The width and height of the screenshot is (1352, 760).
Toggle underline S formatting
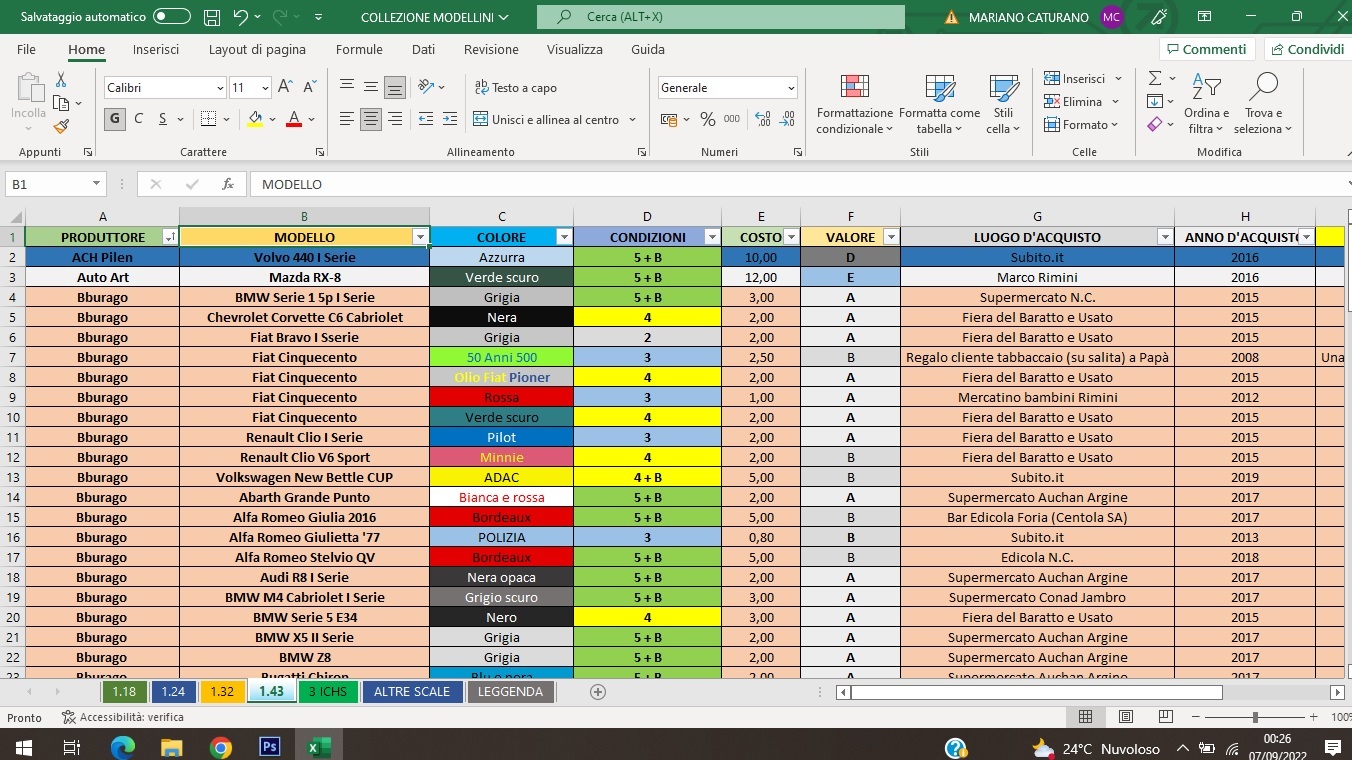(x=162, y=119)
